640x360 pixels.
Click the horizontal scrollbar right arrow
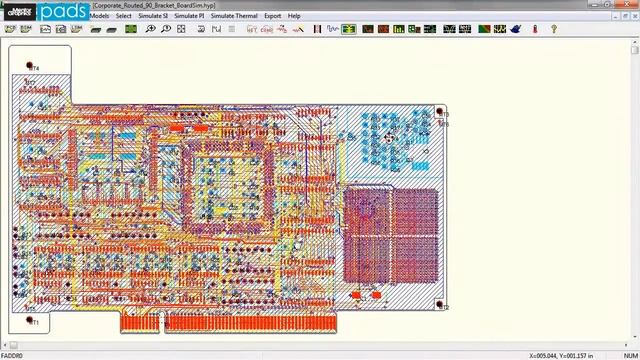[626, 345]
